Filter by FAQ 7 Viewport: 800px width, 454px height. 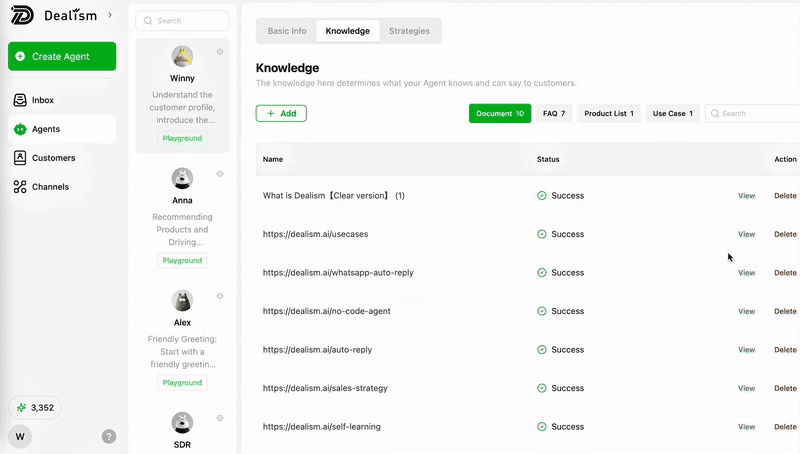[554, 113]
